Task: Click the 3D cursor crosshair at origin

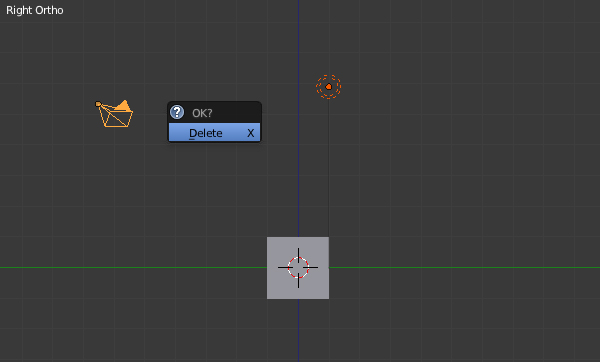Action: (298, 267)
